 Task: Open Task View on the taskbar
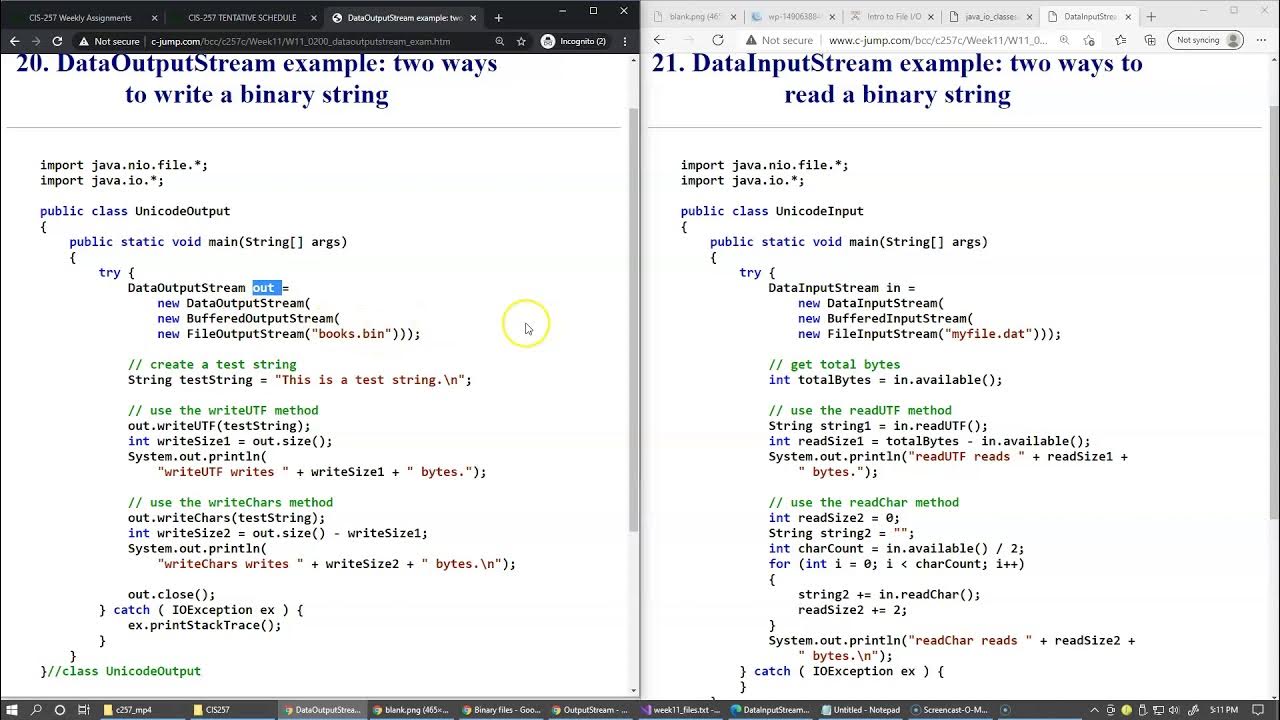pos(84,710)
